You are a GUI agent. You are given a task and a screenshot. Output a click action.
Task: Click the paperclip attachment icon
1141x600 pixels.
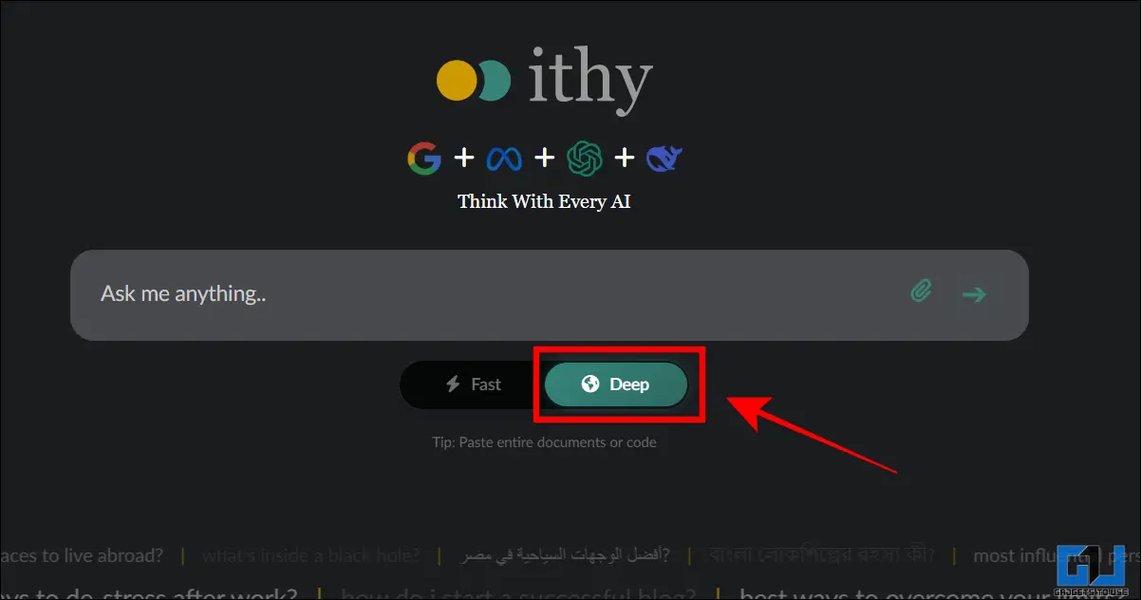coord(921,291)
